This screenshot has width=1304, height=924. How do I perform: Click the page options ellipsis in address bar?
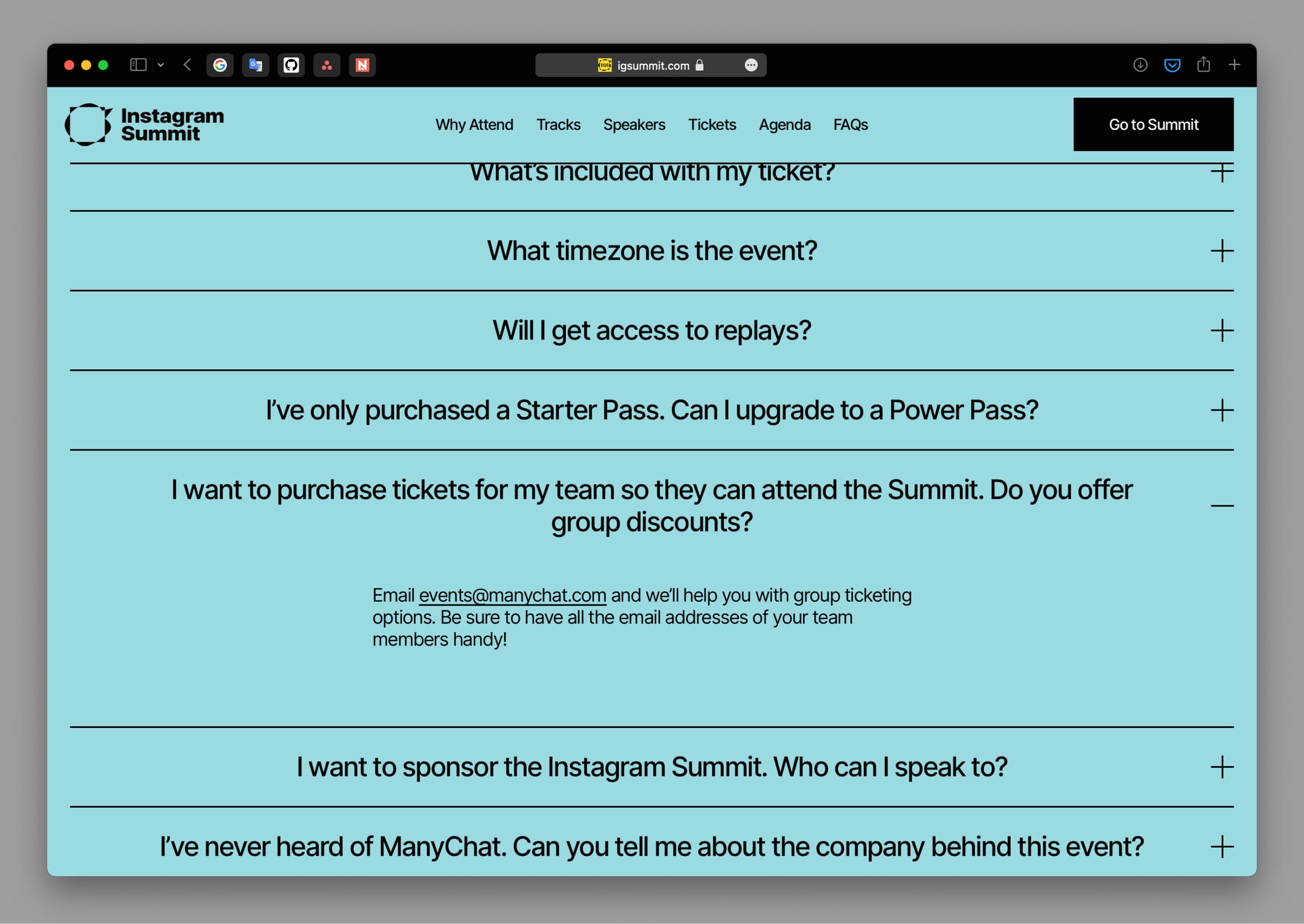coord(751,65)
